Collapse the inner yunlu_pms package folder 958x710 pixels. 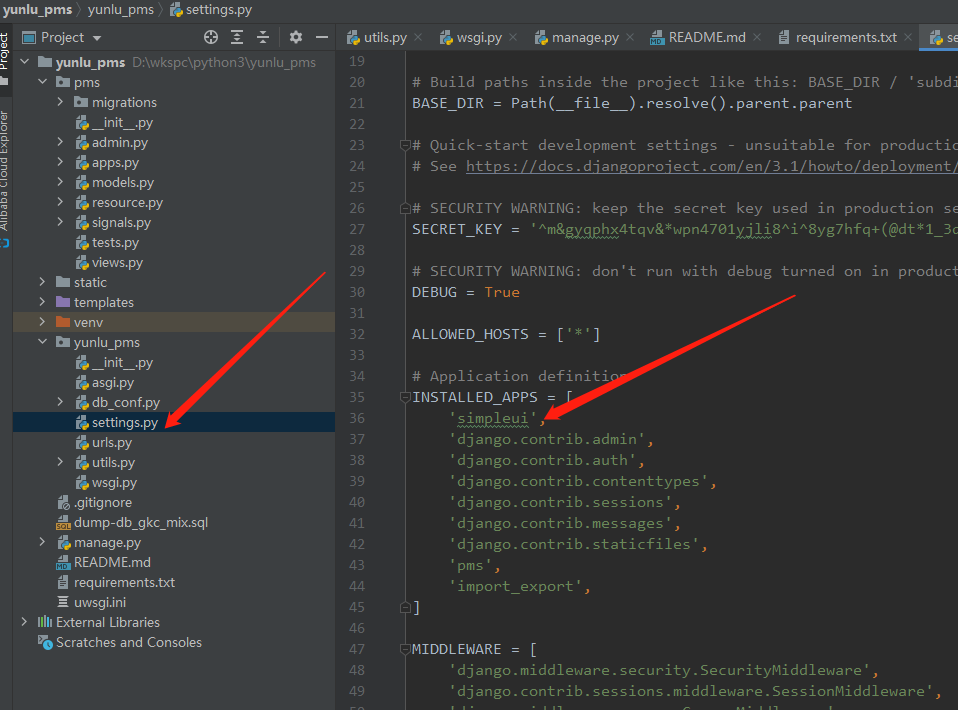pyautogui.click(x=42, y=342)
